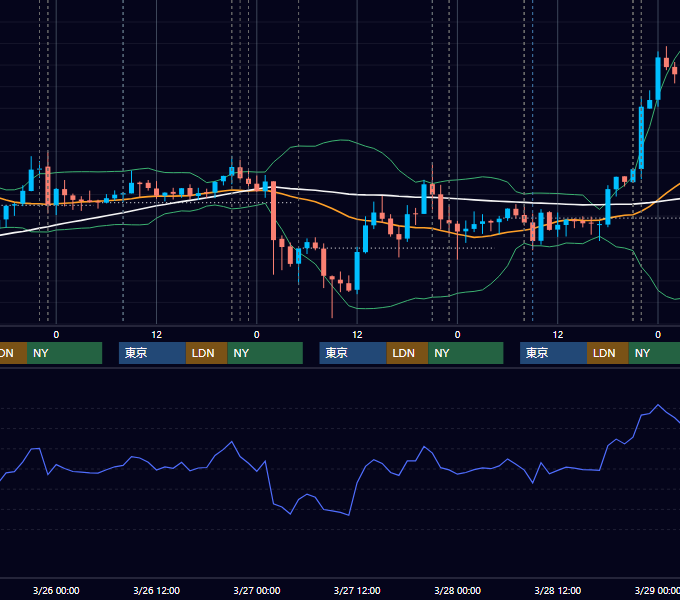The image size is (680, 600).
Task: Click hour label 12 above the 3/26 12:00 date
Action: (x=157, y=335)
